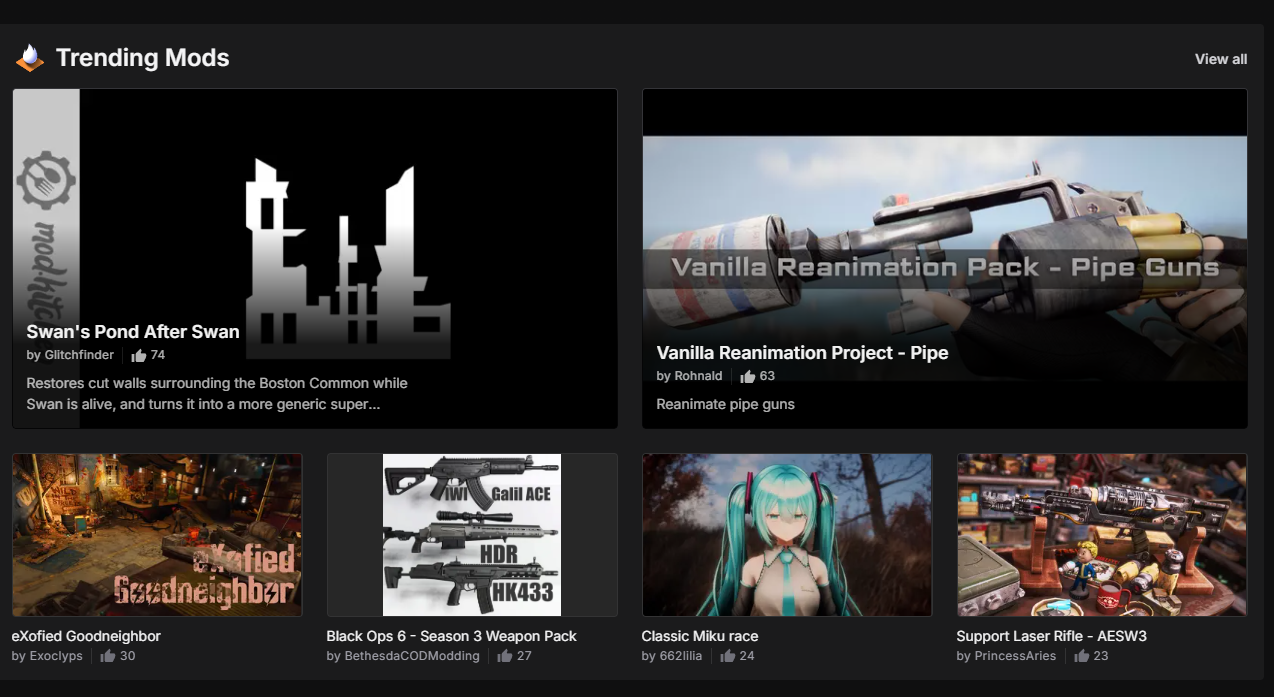Click thumbs-up icon on Classic Miku race

(x=728, y=656)
